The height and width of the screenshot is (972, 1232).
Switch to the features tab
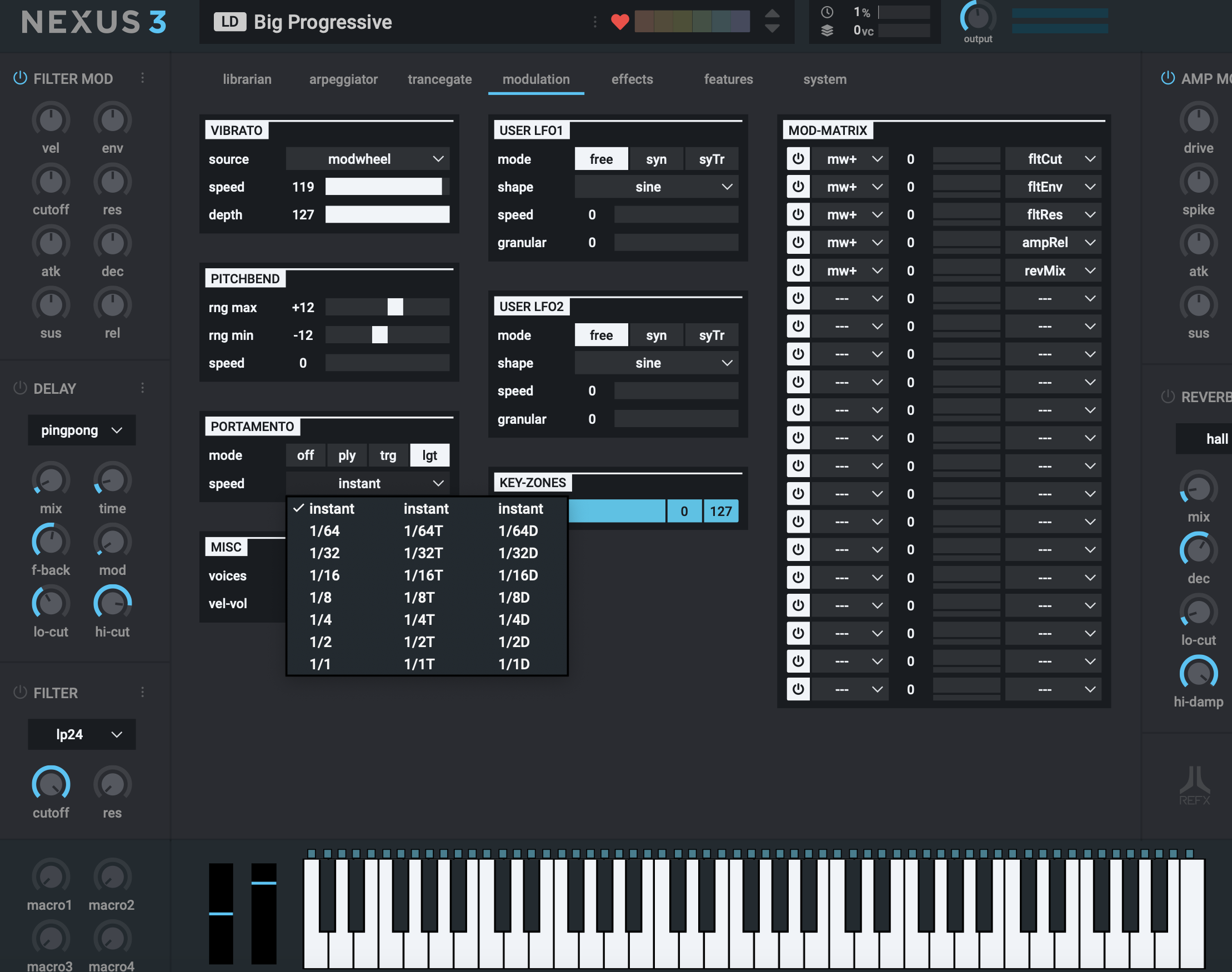(x=728, y=79)
